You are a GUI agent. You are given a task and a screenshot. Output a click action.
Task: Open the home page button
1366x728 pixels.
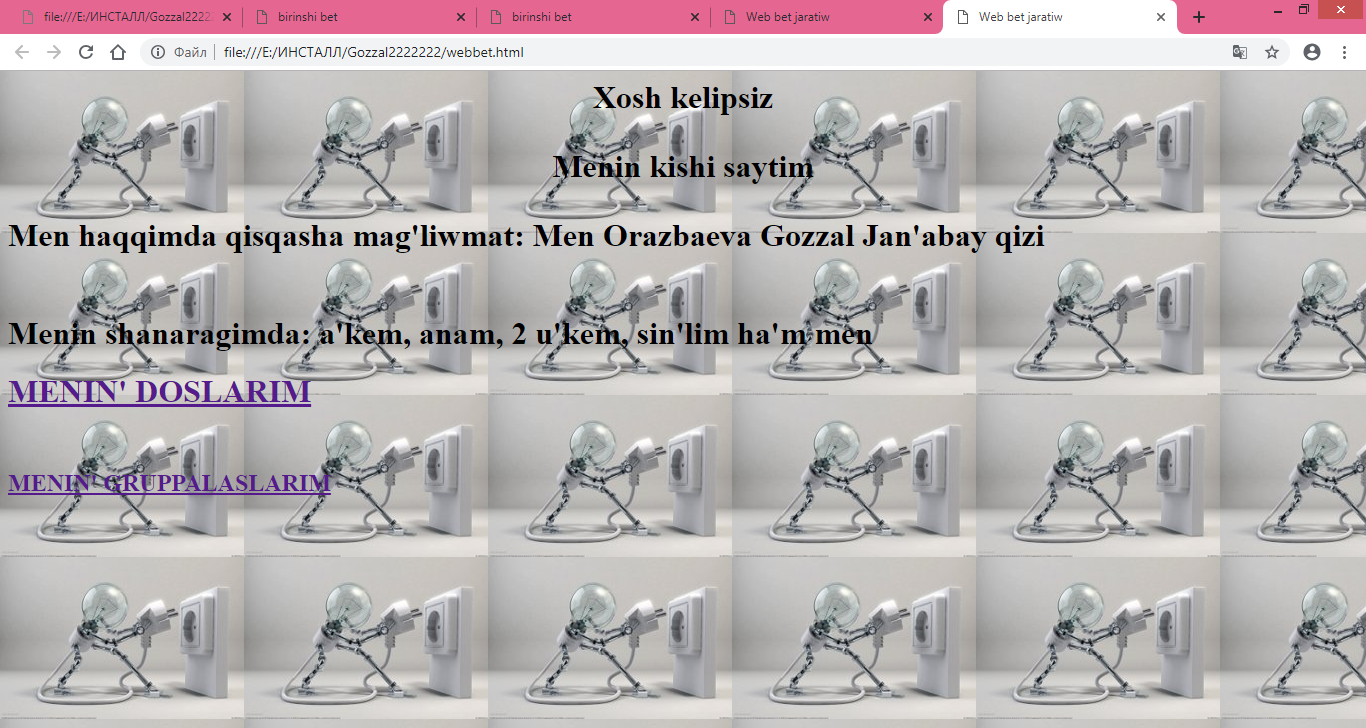[x=118, y=52]
